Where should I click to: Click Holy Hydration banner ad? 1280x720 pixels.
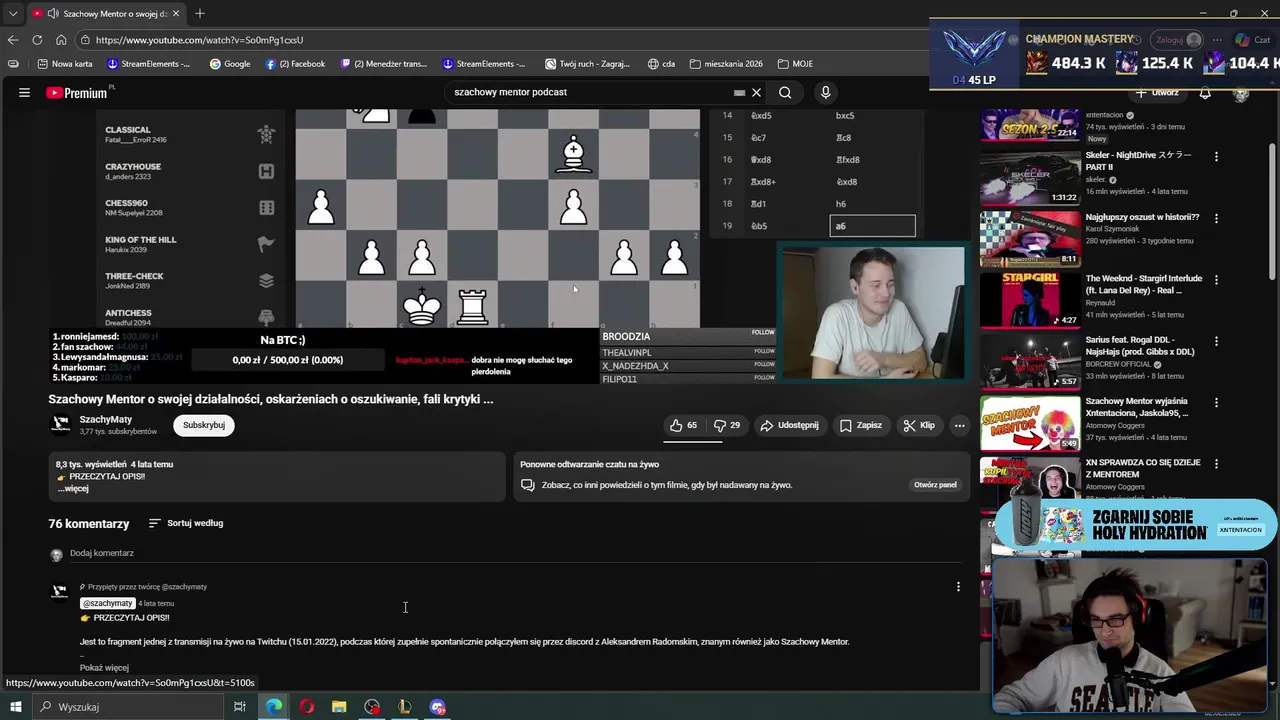pos(1135,524)
